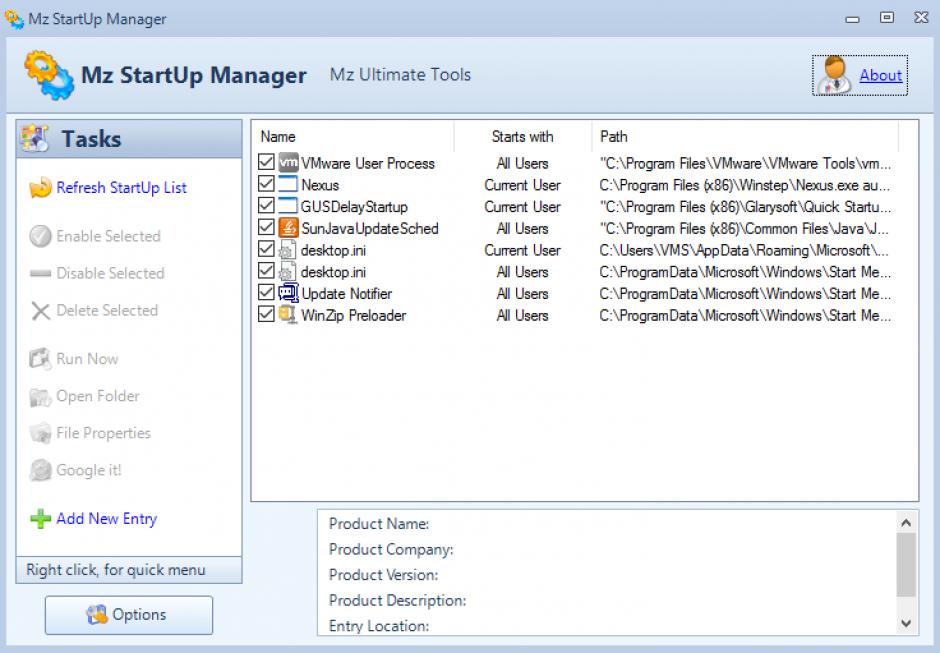This screenshot has width=940, height=653.
Task: Toggle GUSDelayStartup checkbox
Action: click(x=266, y=206)
